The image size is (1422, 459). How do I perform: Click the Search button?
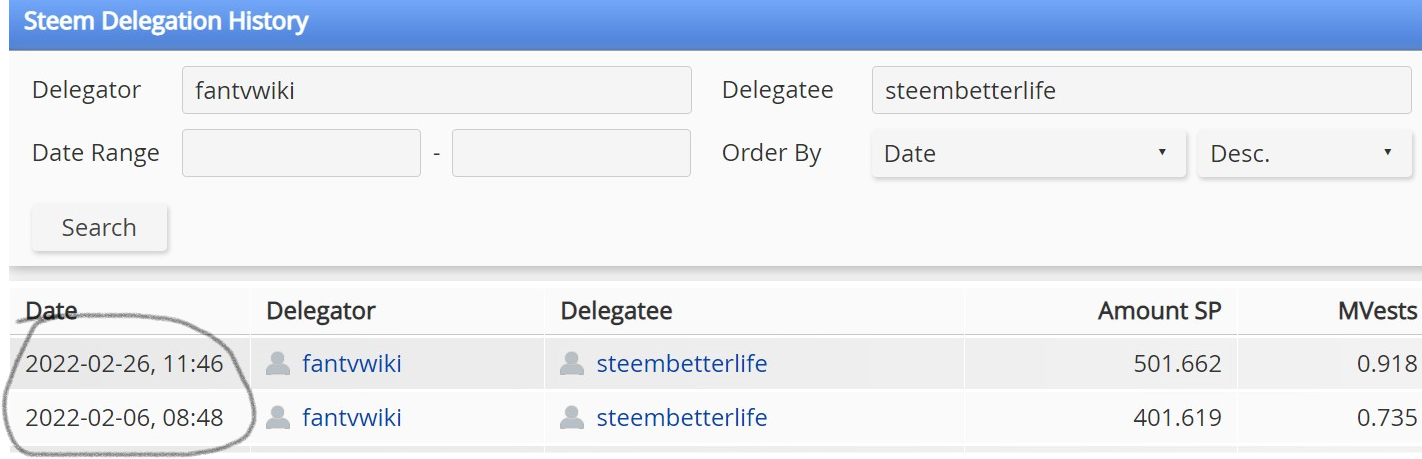coord(99,227)
